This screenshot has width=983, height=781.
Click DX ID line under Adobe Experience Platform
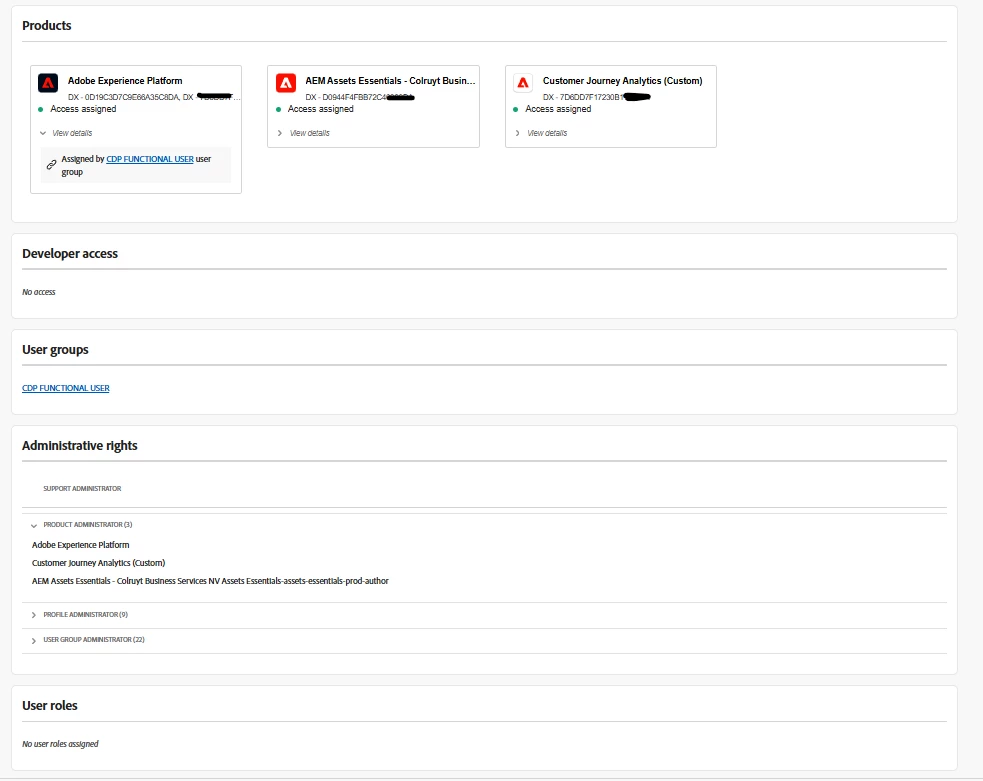point(154,97)
